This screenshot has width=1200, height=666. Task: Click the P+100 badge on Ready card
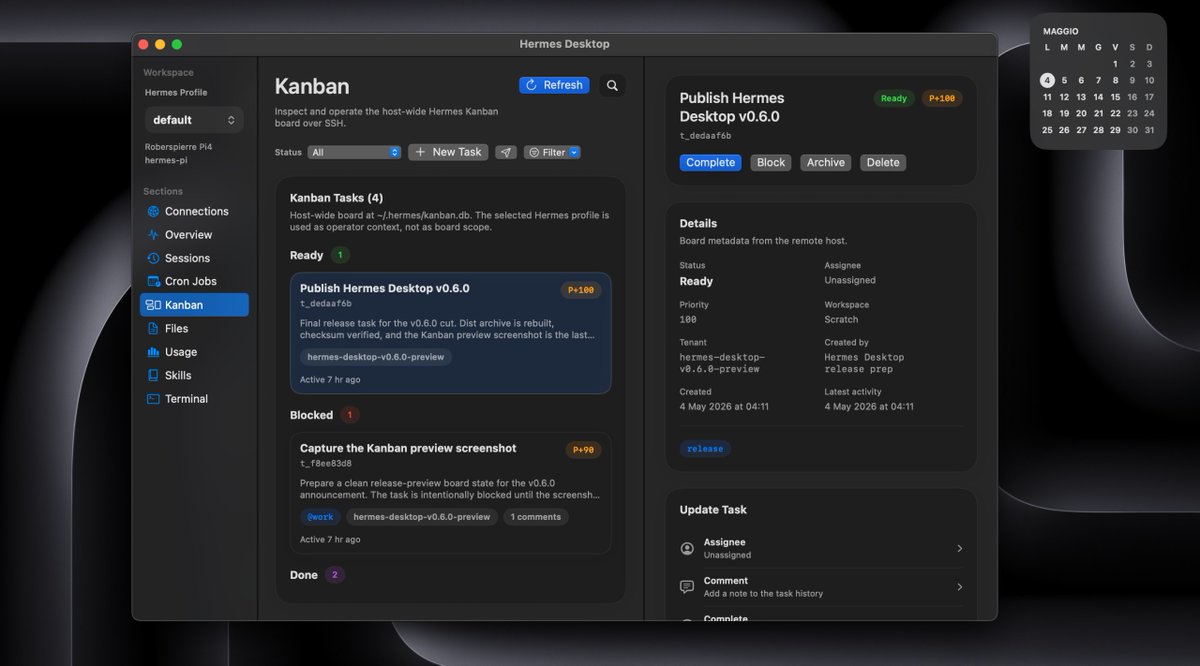click(x=581, y=290)
